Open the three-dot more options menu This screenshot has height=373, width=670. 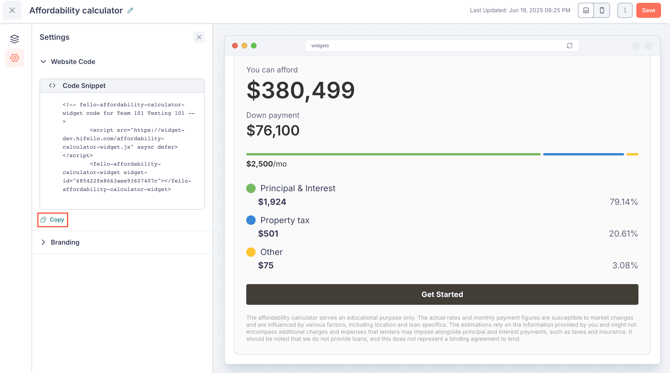(625, 10)
